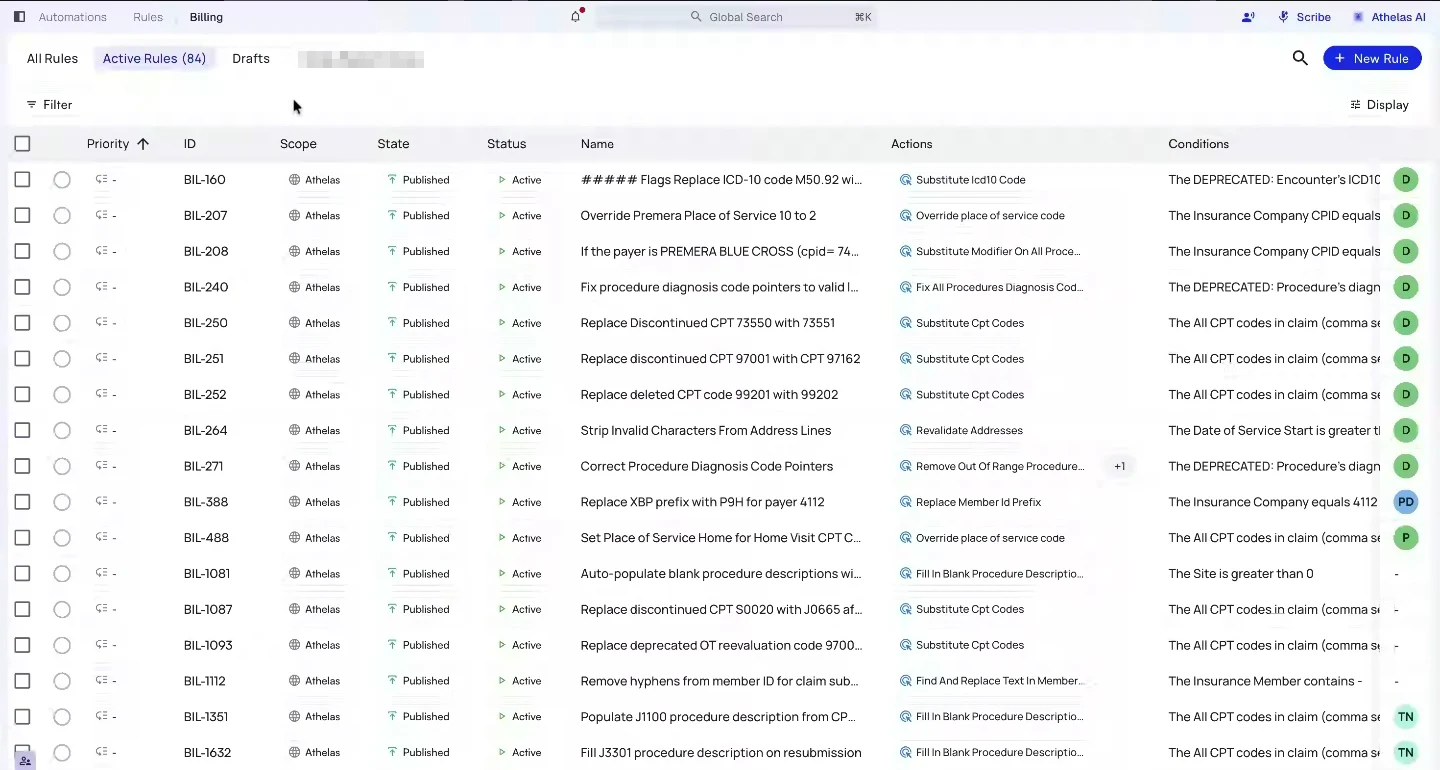Check the box for BIL-160
This screenshot has width=1440, height=770.
tap(22, 180)
